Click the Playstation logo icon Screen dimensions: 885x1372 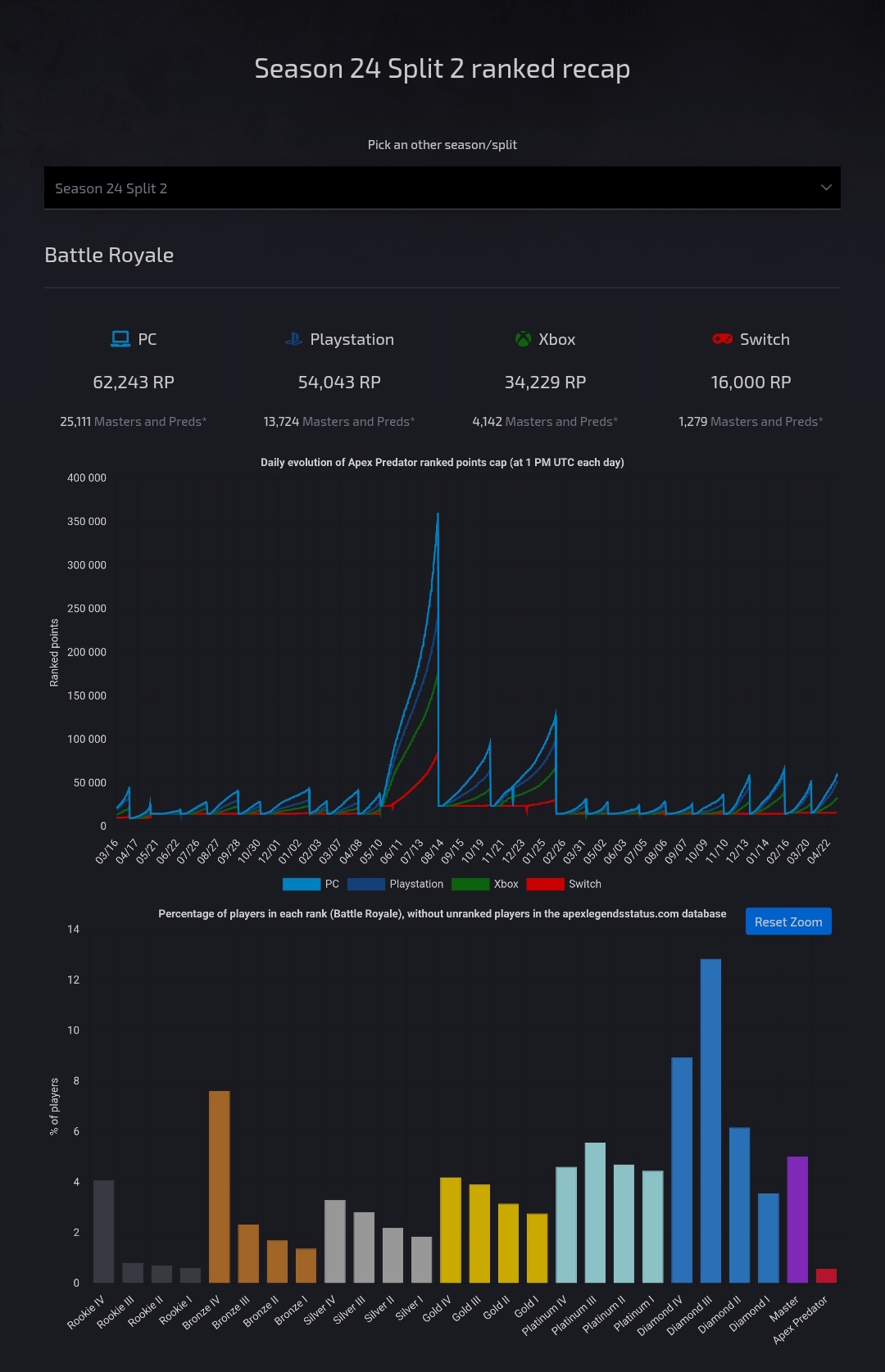(x=293, y=339)
